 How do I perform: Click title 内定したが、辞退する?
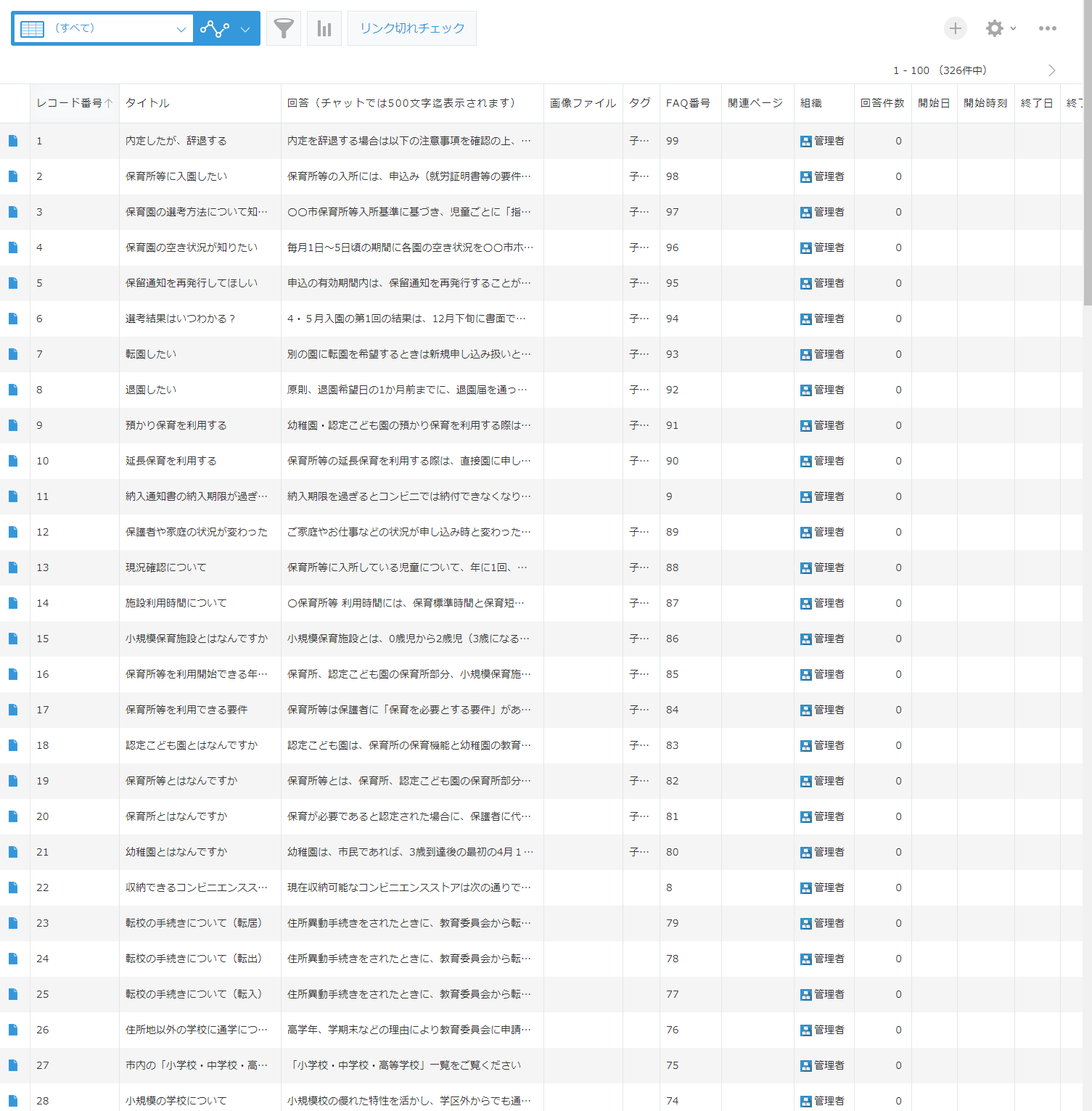point(176,141)
